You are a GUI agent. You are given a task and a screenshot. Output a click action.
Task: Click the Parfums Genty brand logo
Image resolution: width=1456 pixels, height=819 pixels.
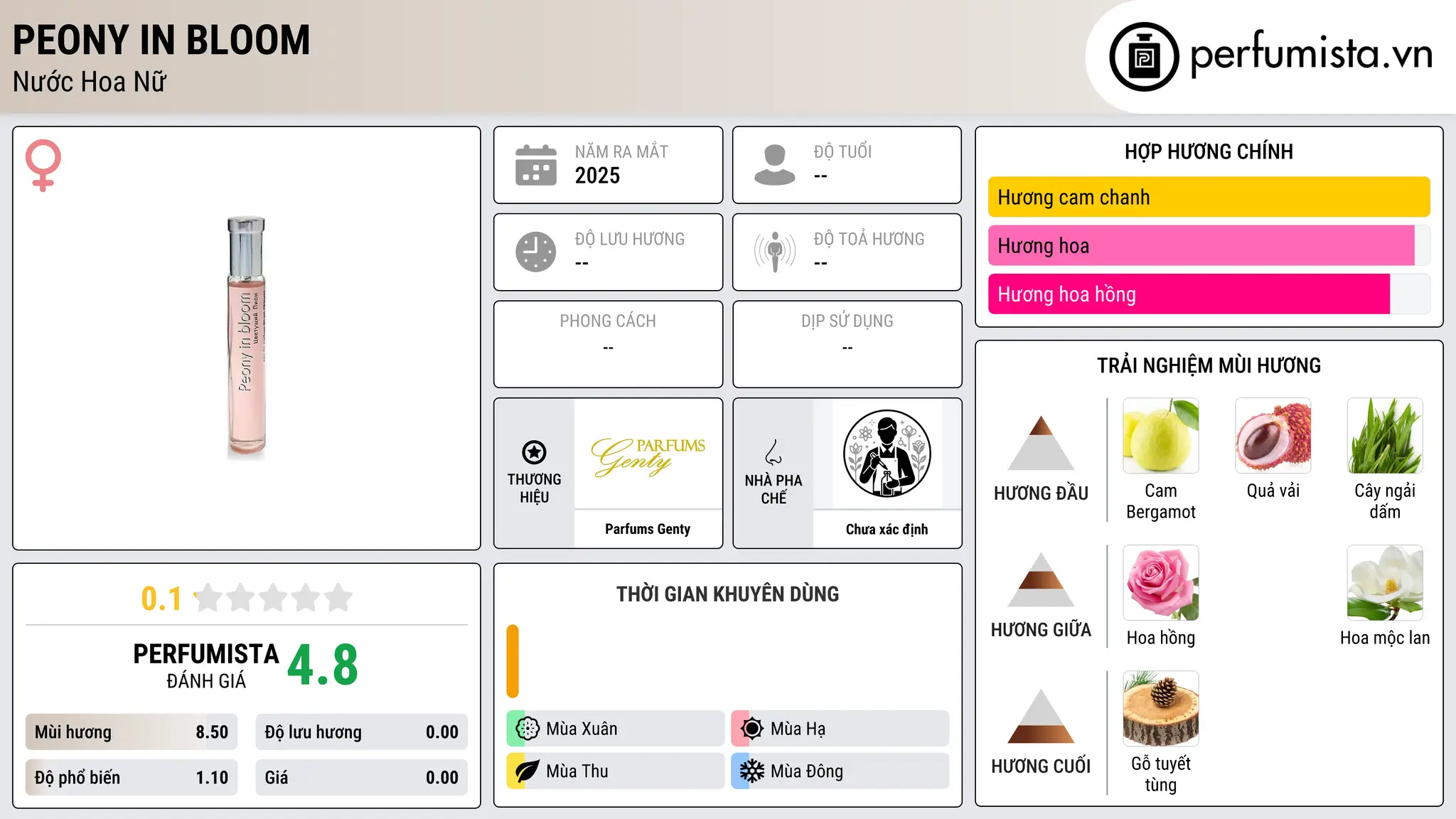click(648, 456)
